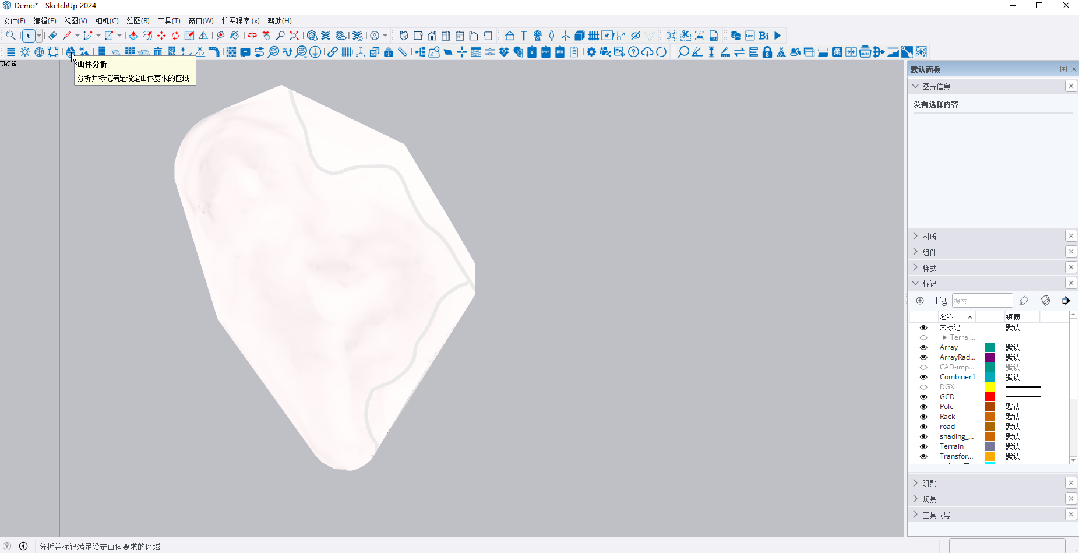Click the tag search input field
The height and width of the screenshot is (553, 1079).
pos(982,300)
